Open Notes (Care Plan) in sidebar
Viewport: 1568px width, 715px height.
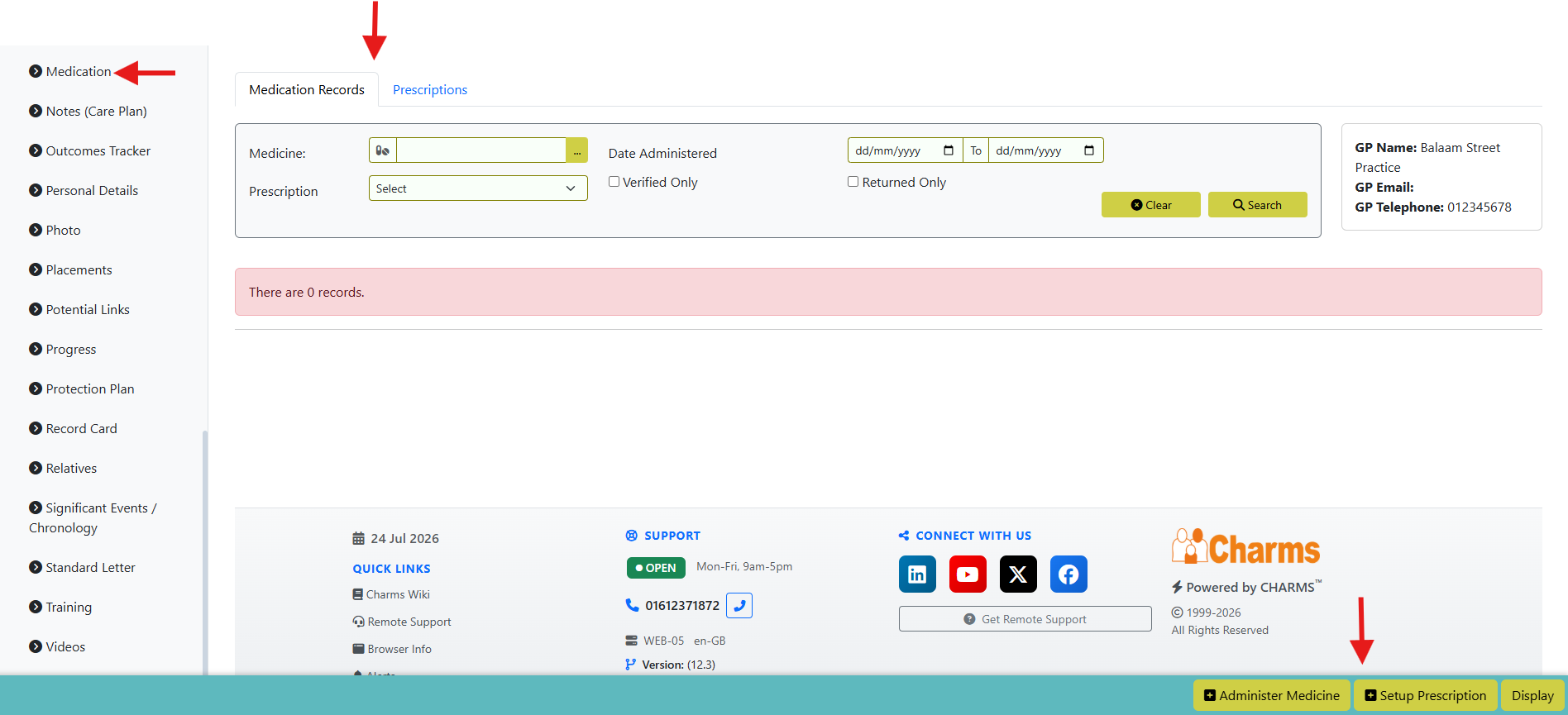96,111
